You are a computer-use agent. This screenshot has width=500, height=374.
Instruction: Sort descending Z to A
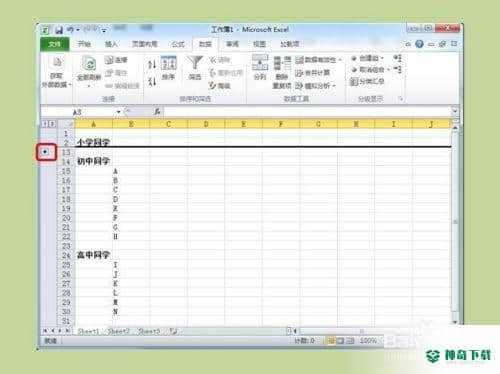pos(152,81)
